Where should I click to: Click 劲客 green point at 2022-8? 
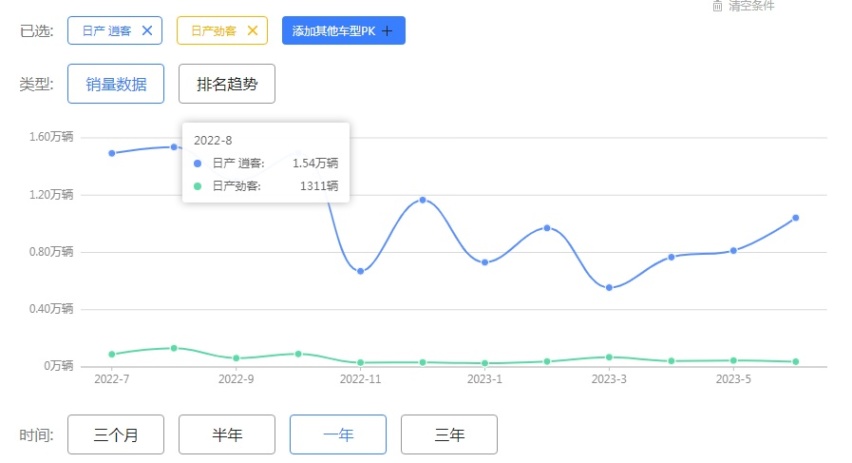pos(174,348)
